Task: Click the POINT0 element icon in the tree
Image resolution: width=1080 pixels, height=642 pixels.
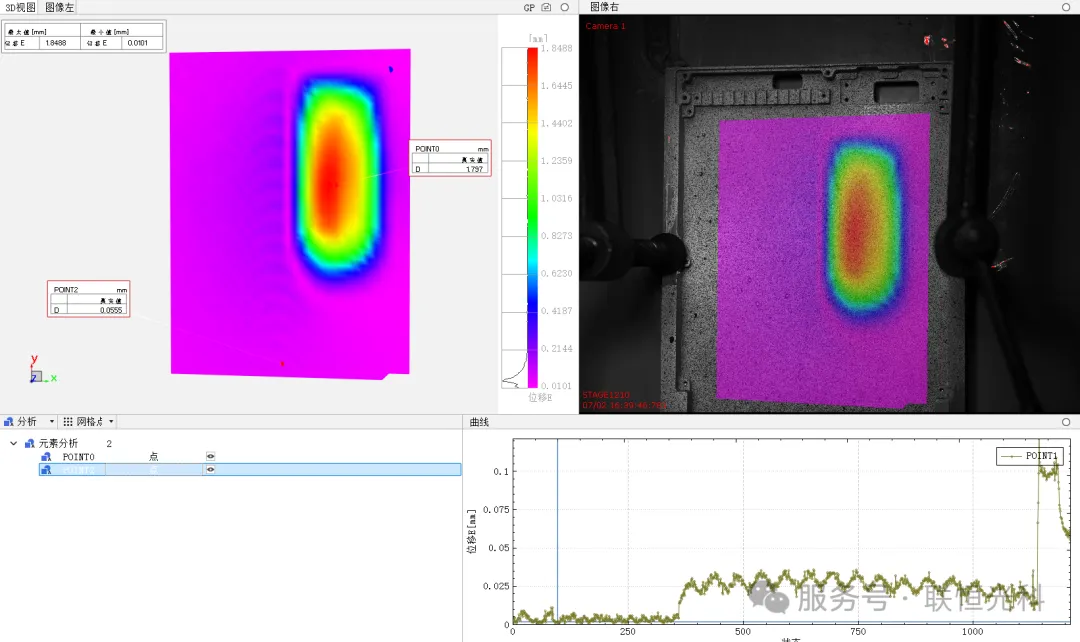Action: click(x=46, y=456)
